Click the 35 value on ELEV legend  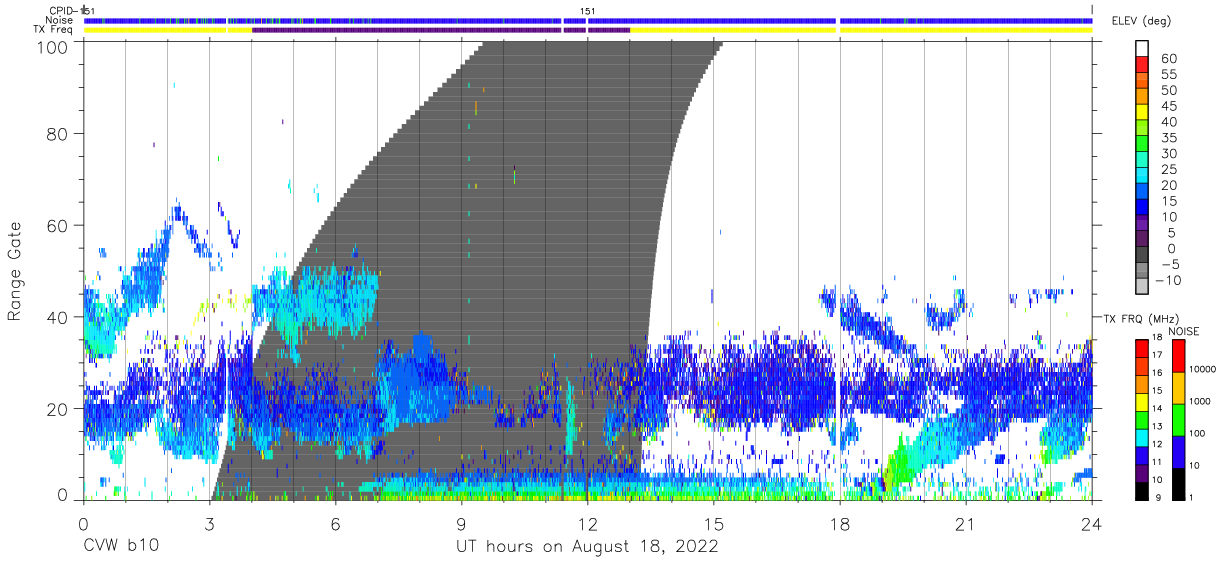[1168, 137]
